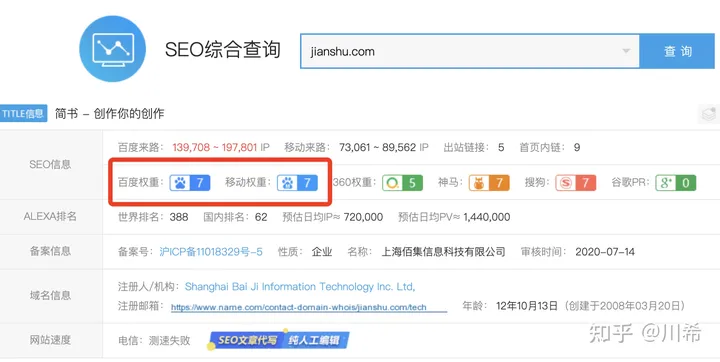
Task: Click the Google PR badge showing 0
Action: tap(675, 183)
